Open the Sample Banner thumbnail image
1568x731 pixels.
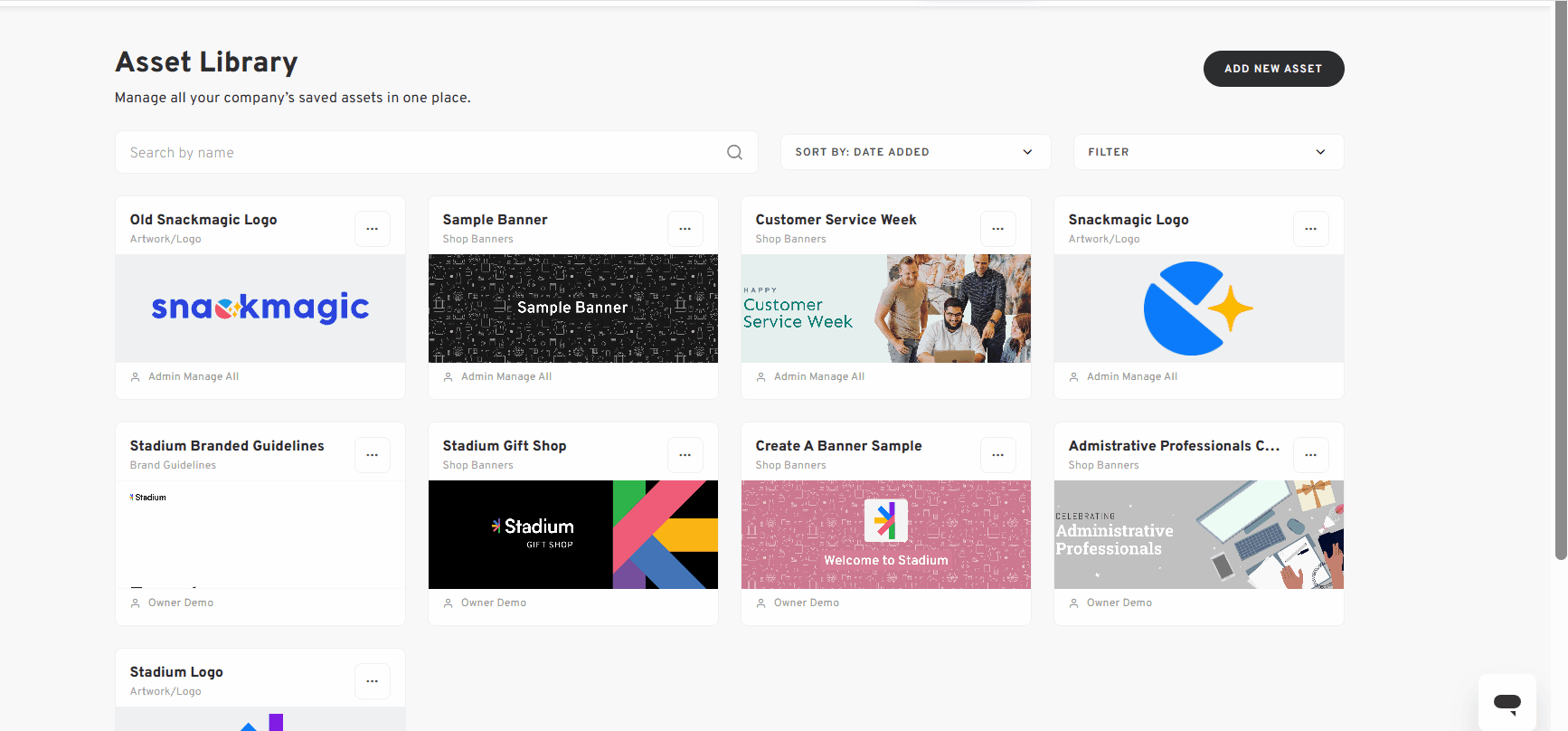tap(573, 309)
